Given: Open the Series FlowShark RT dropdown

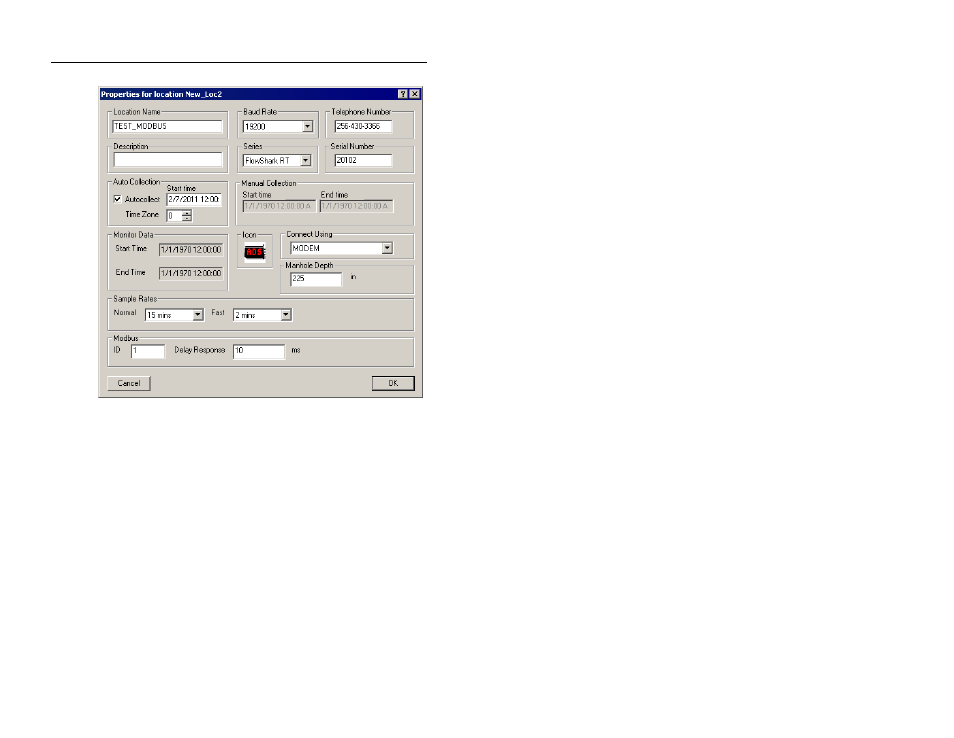Looking at the screenshot, I should coord(306,161).
